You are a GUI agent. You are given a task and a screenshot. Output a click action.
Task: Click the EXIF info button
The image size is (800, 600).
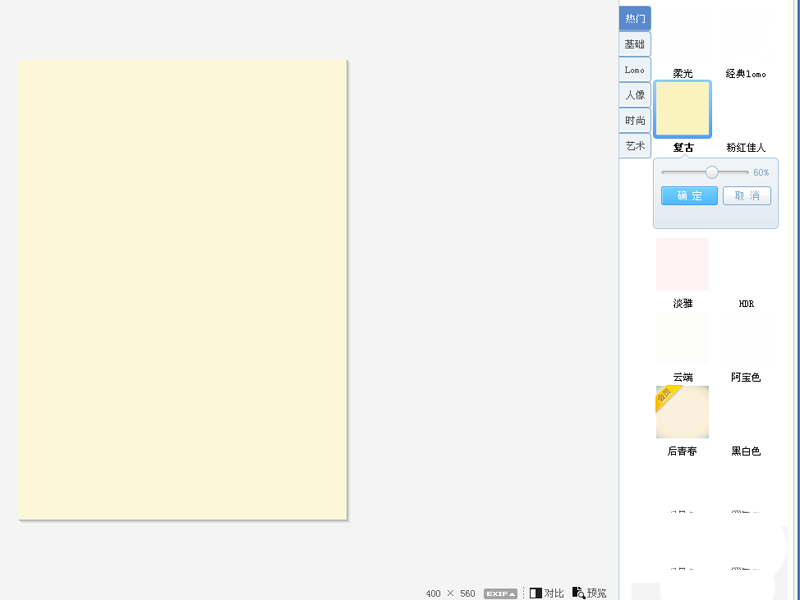[x=501, y=593]
